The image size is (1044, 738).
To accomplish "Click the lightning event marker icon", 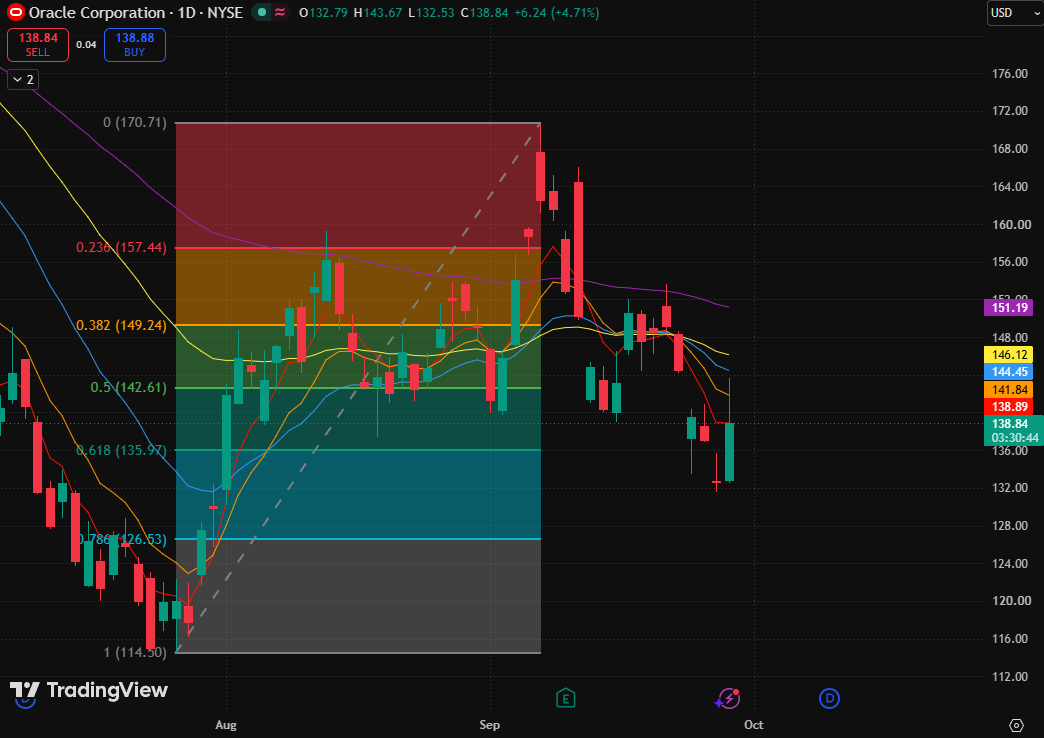I will click(x=728, y=698).
